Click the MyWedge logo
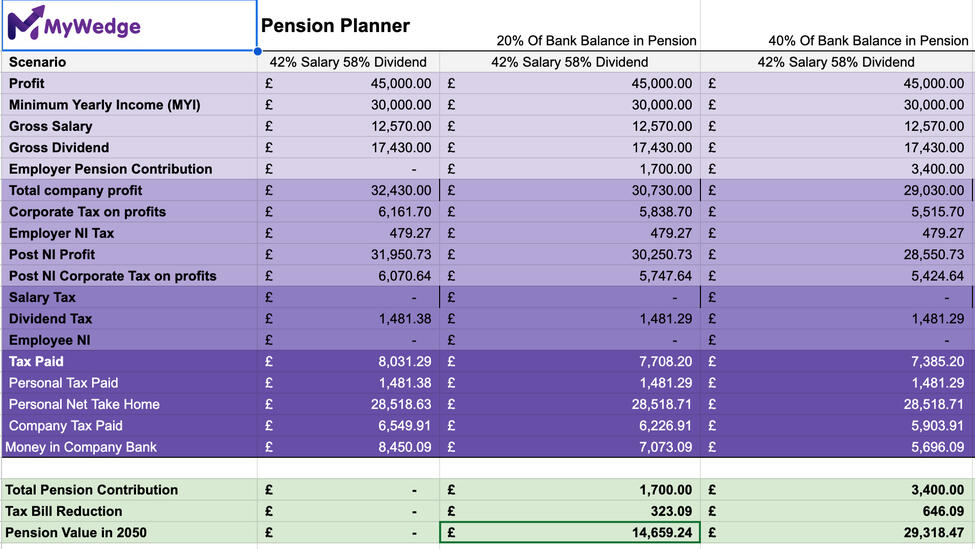Image resolution: width=975 pixels, height=549 pixels. click(x=75, y=26)
